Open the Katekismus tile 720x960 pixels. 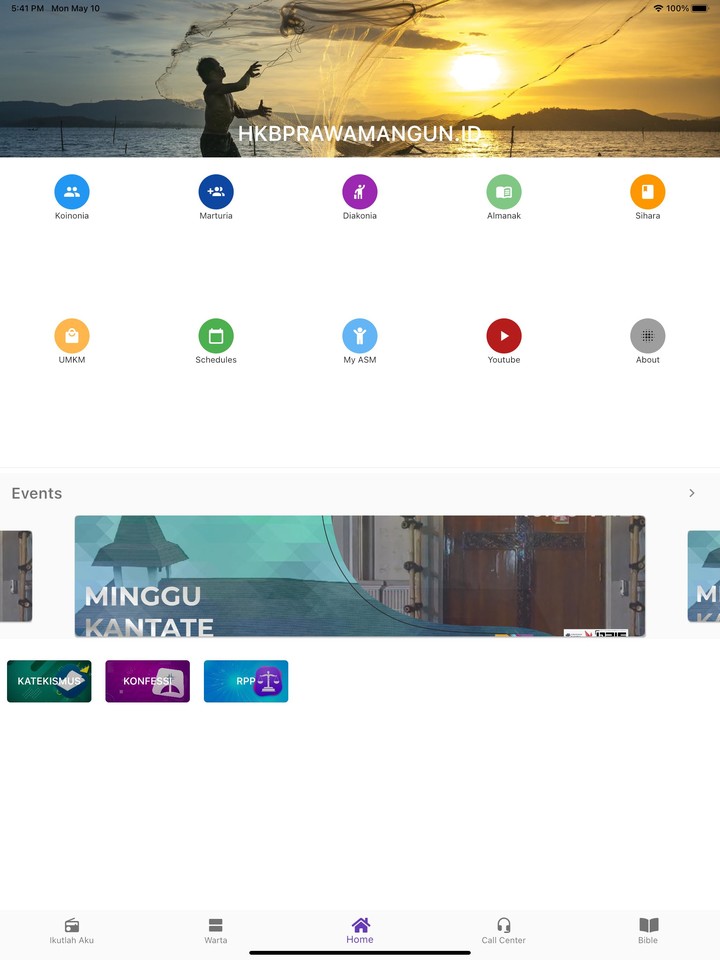[x=49, y=681]
